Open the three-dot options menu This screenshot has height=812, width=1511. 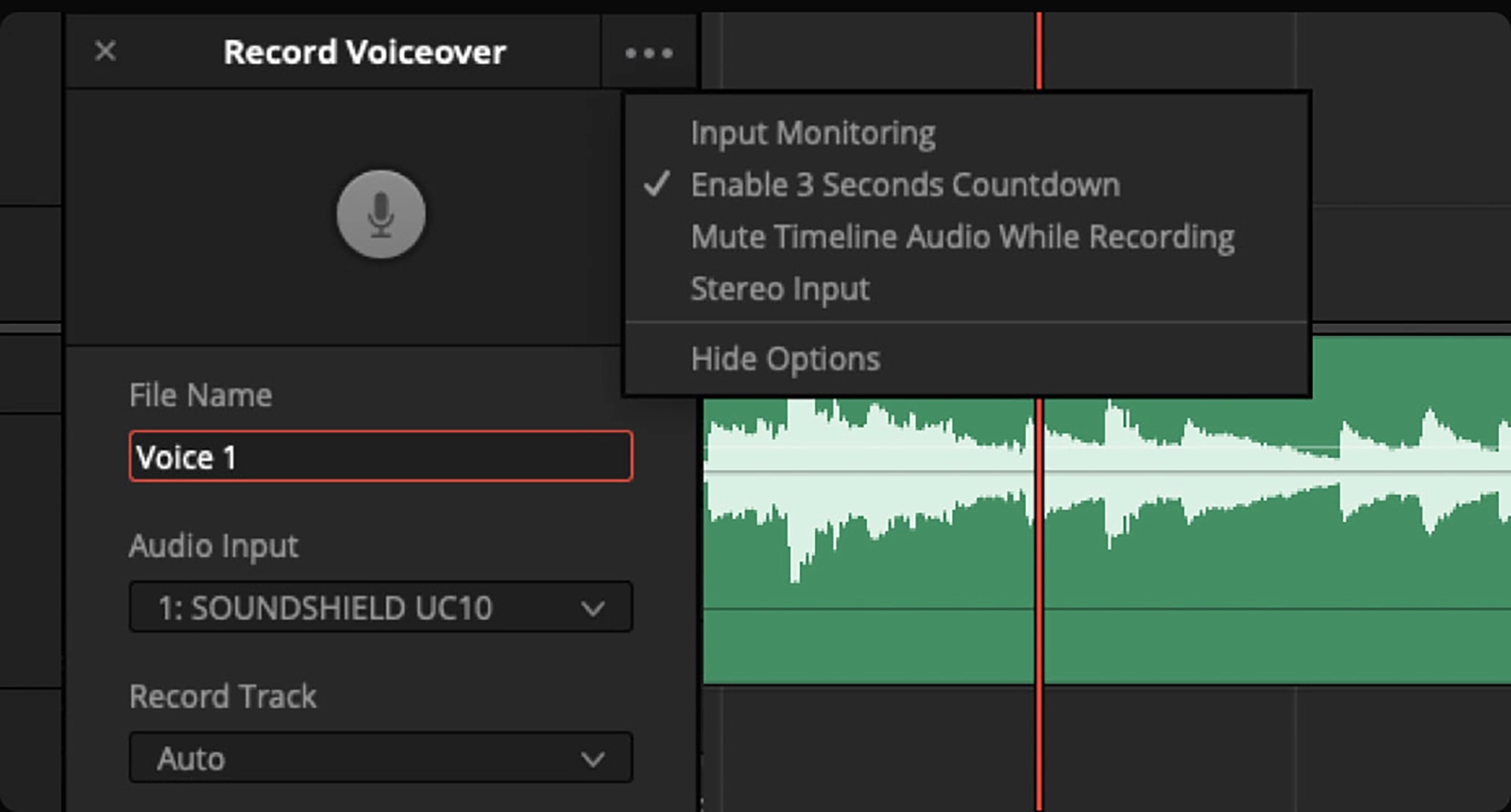click(649, 54)
